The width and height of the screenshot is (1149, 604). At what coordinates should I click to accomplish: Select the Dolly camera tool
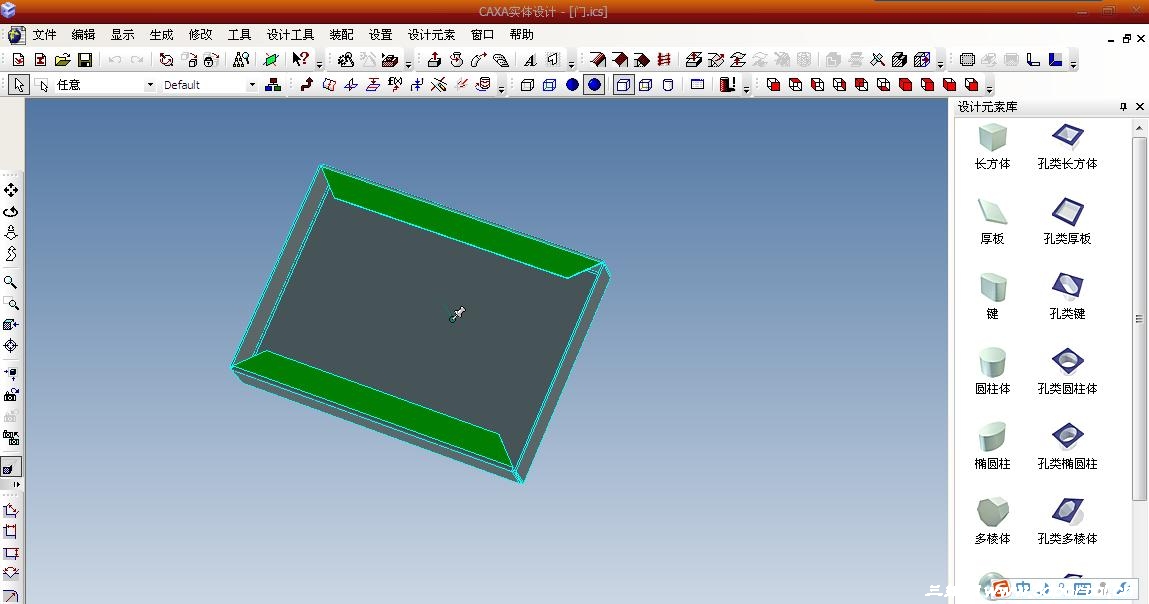pyautogui.click(x=11, y=233)
